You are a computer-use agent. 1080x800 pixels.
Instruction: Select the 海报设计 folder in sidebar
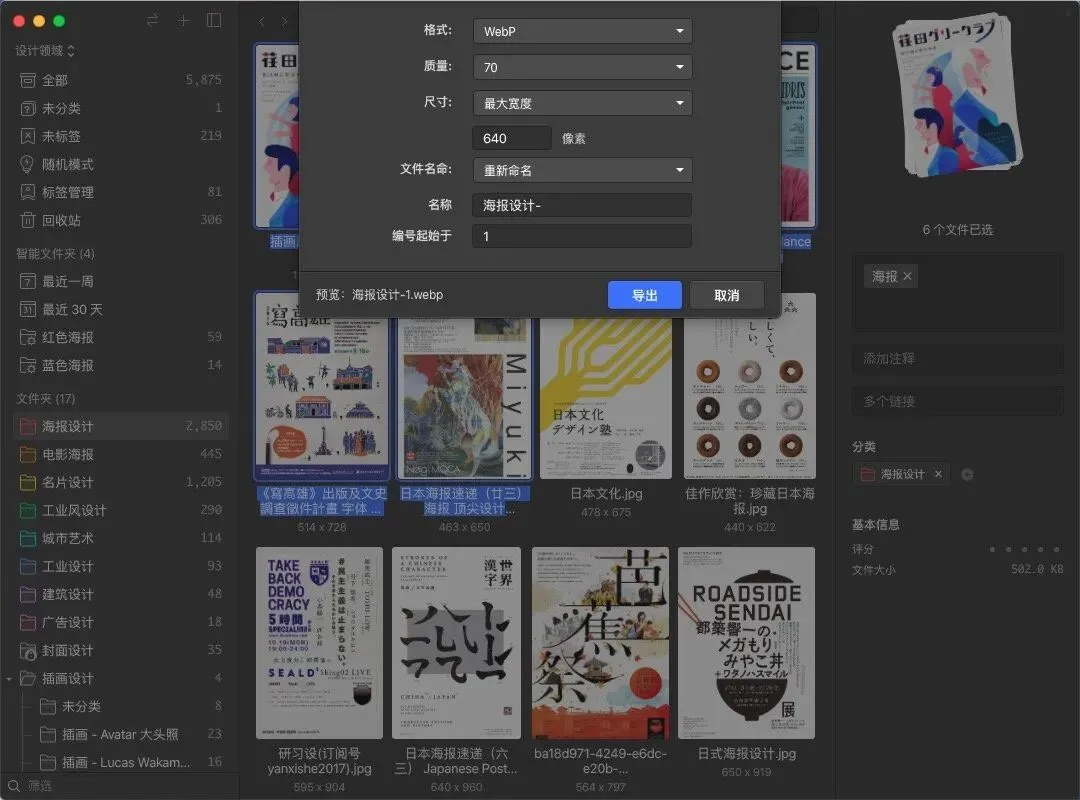(x=121, y=427)
